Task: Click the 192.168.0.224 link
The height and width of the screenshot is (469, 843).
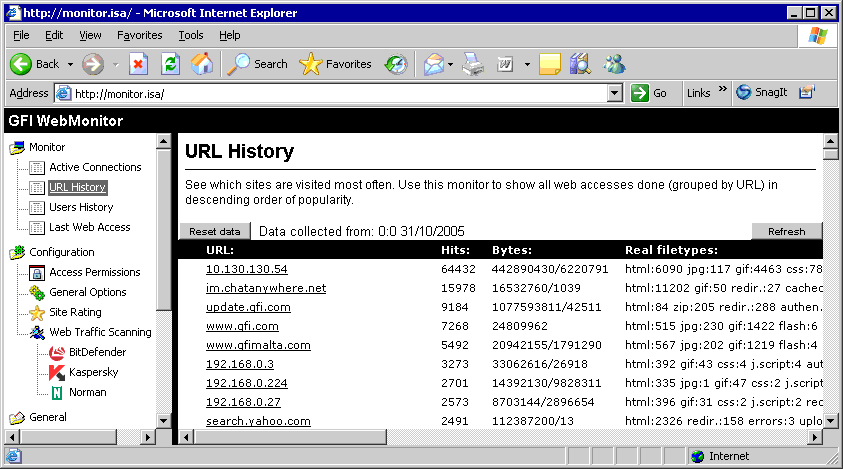Action: [x=247, y=383]
